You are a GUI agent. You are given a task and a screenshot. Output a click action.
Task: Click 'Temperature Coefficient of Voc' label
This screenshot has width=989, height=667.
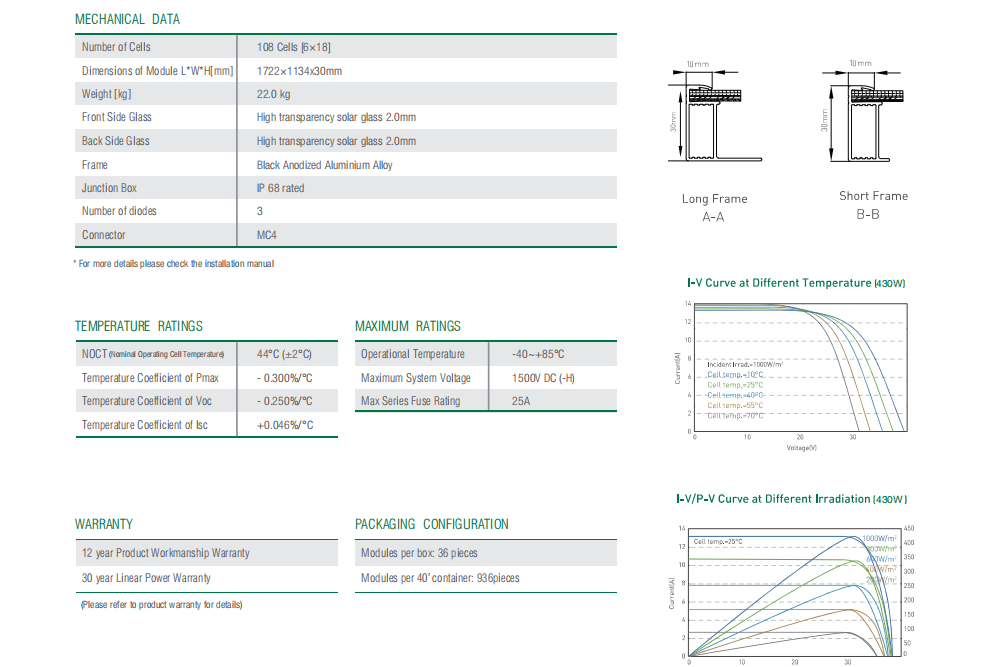(x=146, y=401)
